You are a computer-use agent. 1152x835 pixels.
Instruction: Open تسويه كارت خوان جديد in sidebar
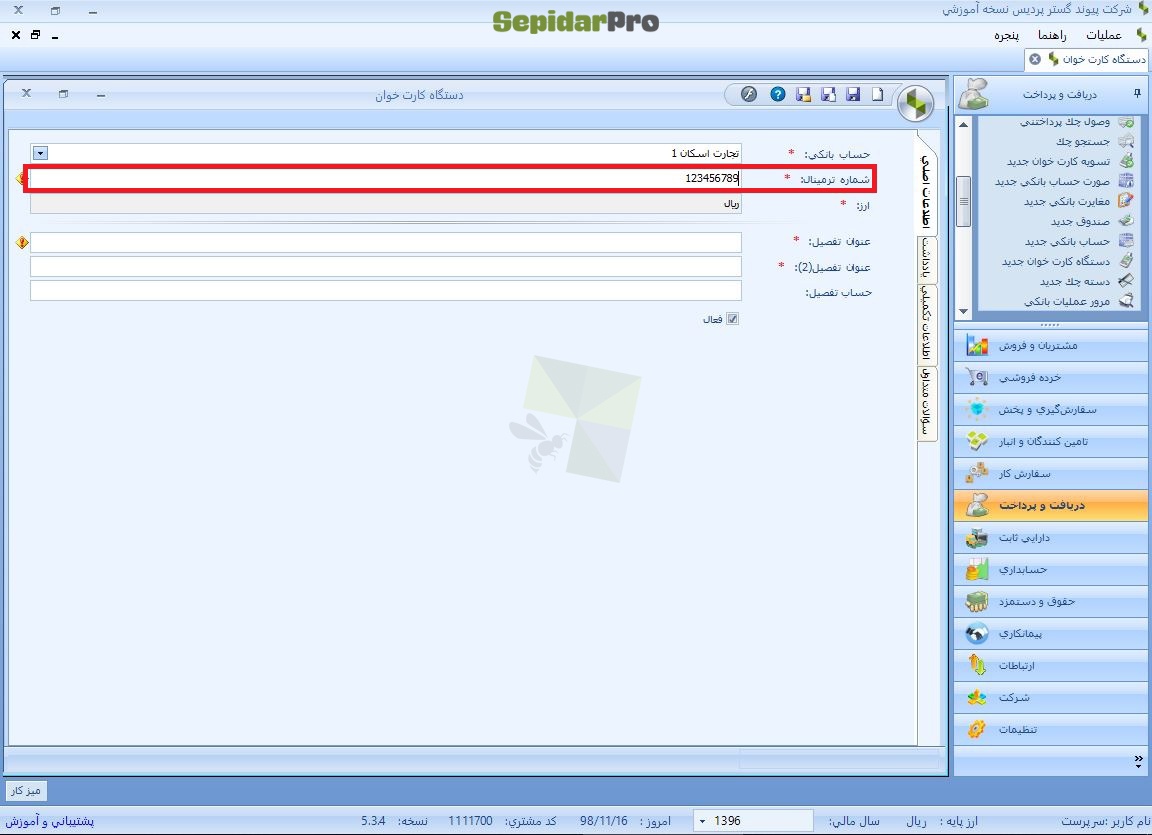(x=1070, y=161)
